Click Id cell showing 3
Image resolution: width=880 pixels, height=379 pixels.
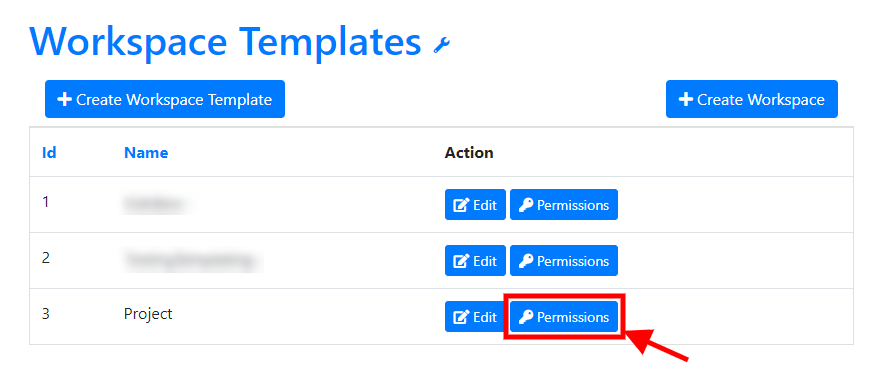(x=46, y=314)
